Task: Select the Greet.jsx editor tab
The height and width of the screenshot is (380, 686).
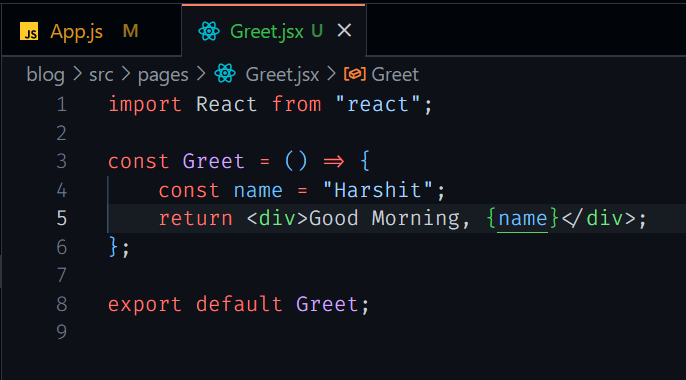Action: pyautogui.click(x=273, y=31)
